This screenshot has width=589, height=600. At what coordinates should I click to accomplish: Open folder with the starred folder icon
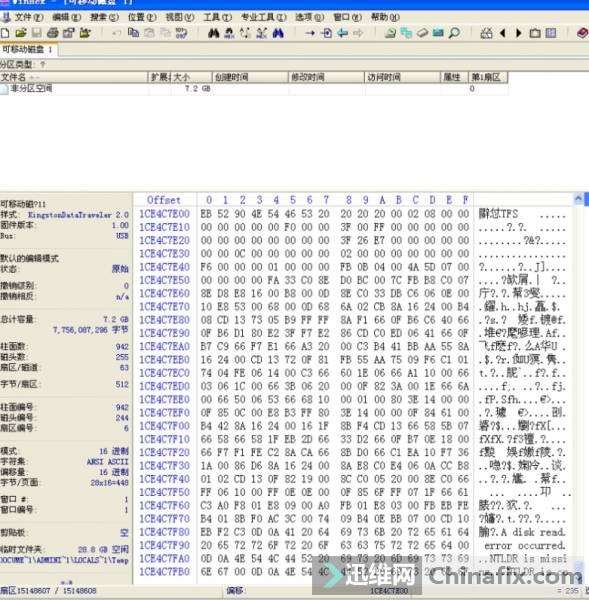point(85,33)
